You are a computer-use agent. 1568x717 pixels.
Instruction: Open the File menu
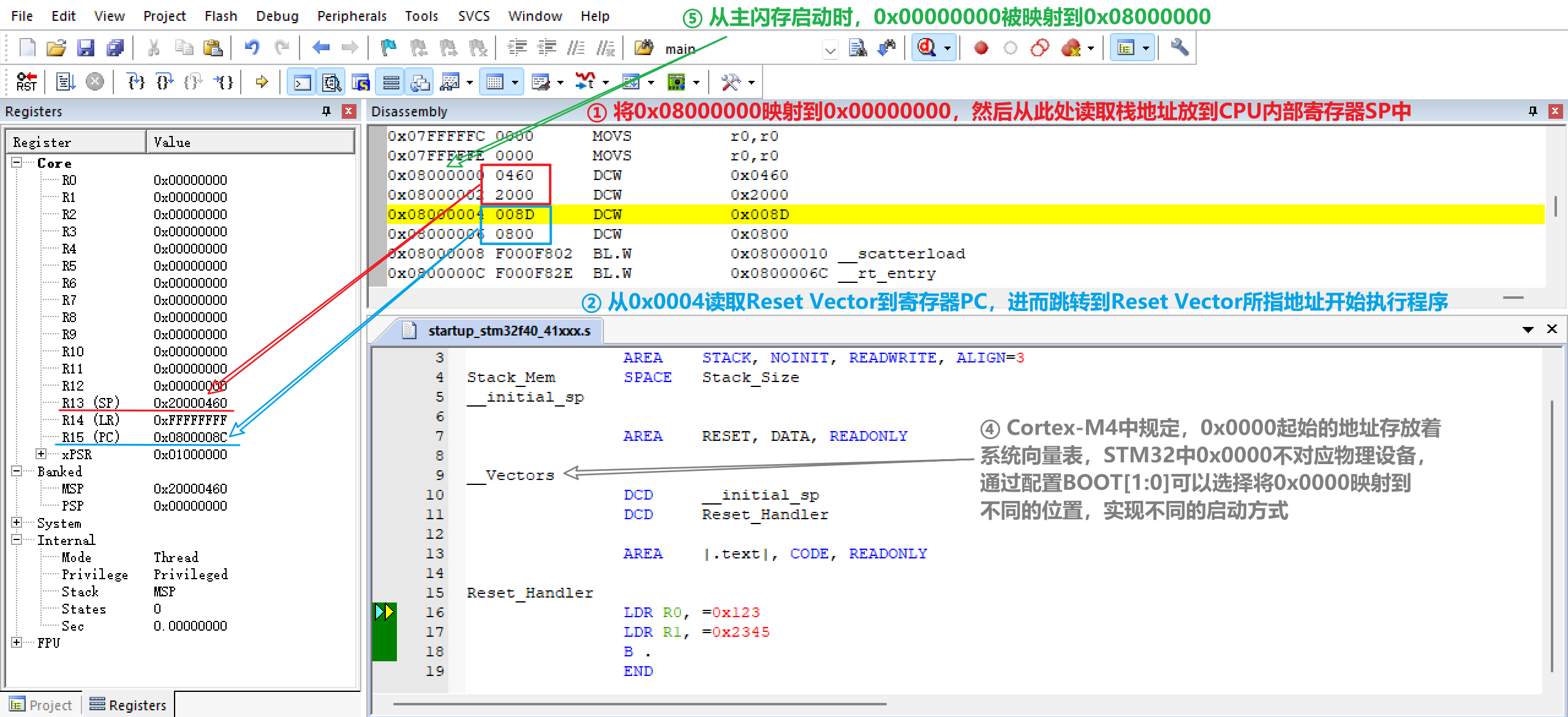(22, 16)
